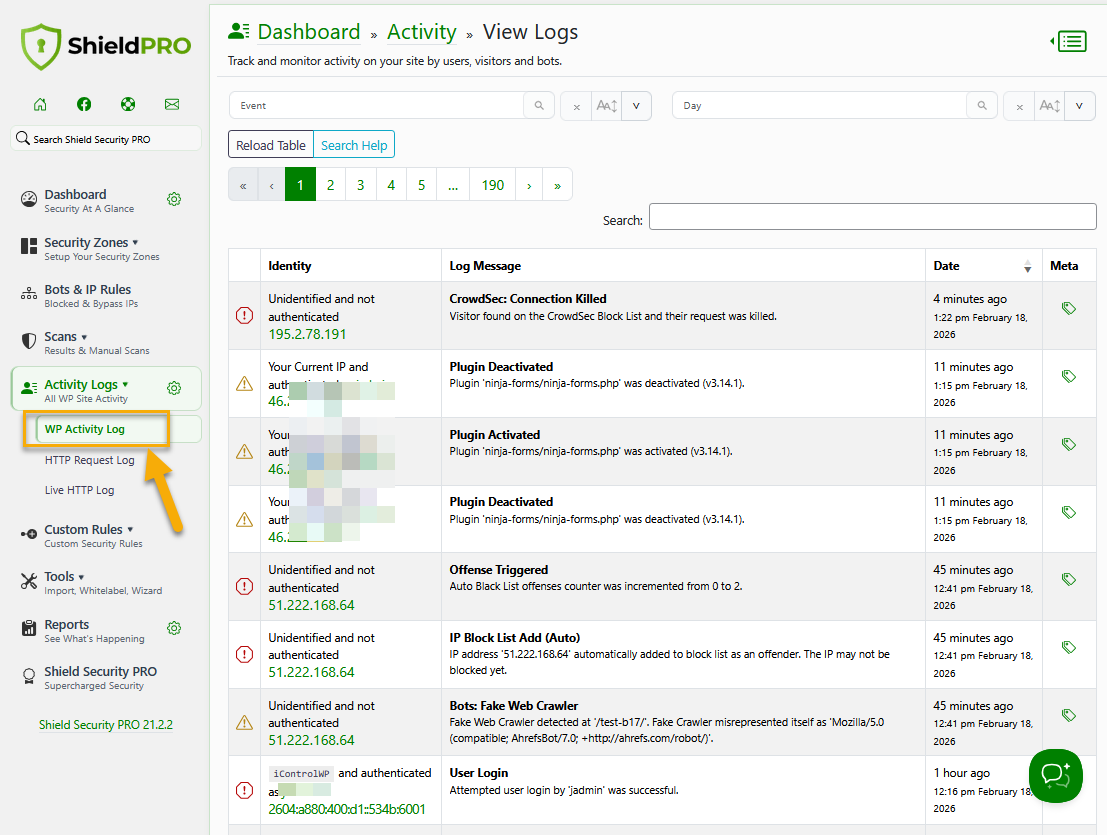Click Reload Table button

(270, 145)
